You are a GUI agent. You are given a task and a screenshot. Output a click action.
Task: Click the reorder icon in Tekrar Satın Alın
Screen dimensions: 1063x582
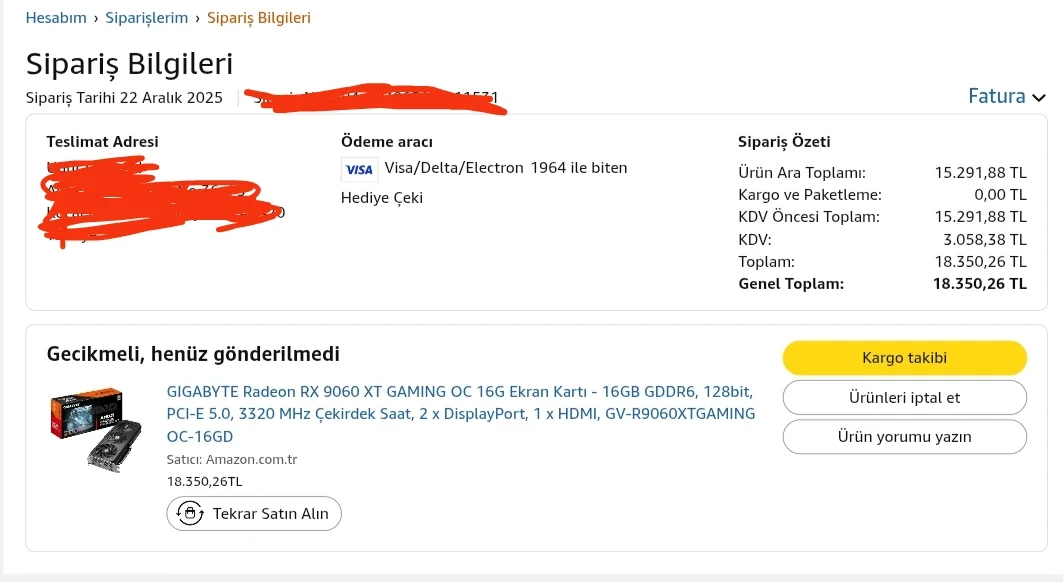click(x=188, y=514)
